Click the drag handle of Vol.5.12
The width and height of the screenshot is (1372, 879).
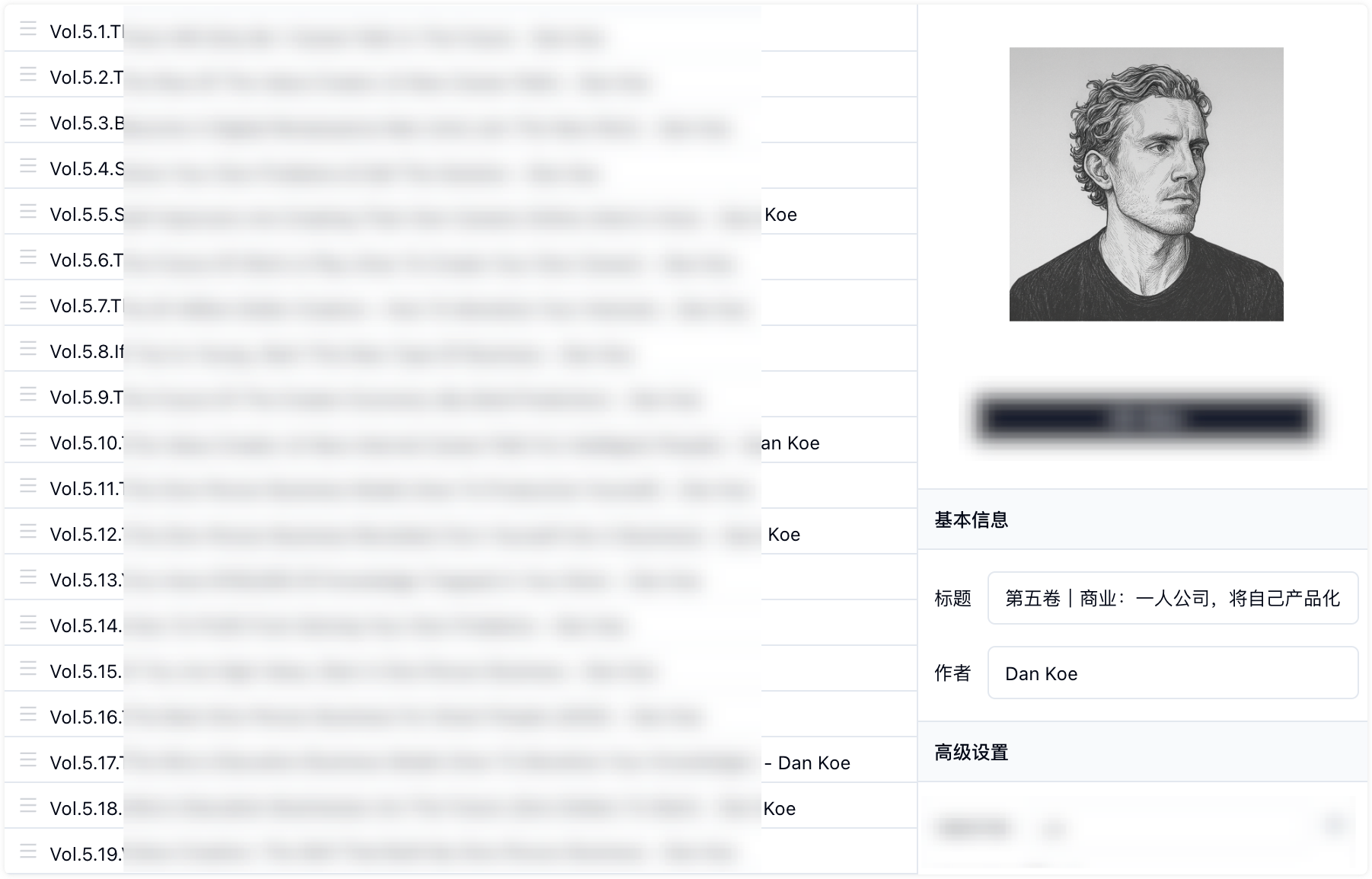click(x=28, y=532)
